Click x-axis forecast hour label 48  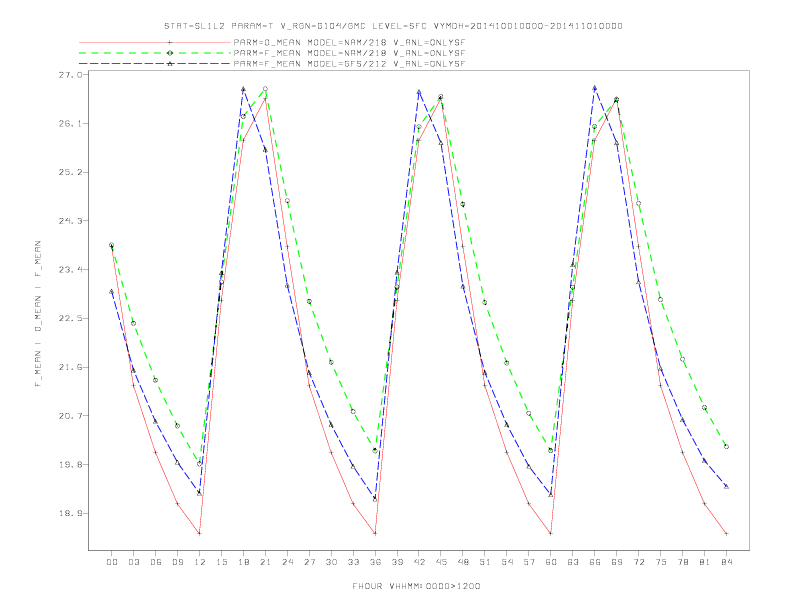pyautogui.click(x=463, y=562)
